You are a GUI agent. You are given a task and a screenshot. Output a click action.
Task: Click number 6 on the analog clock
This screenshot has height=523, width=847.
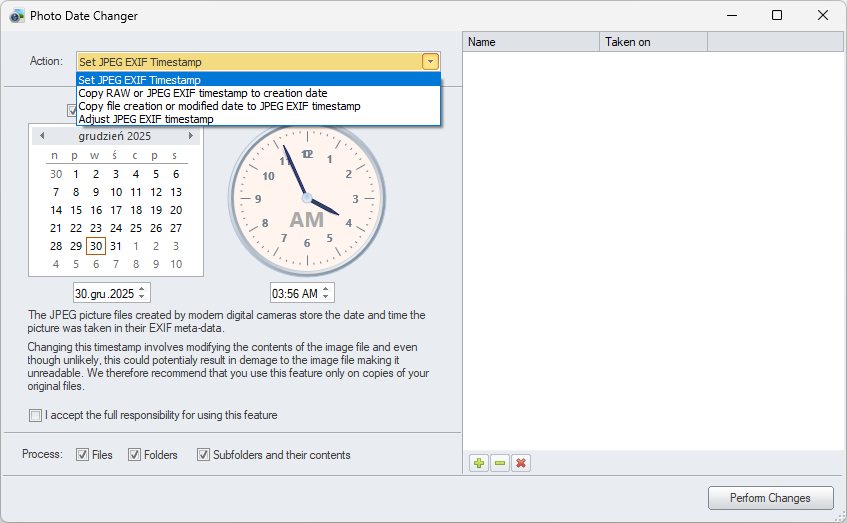pyautogui.click(x=307, y=243)
